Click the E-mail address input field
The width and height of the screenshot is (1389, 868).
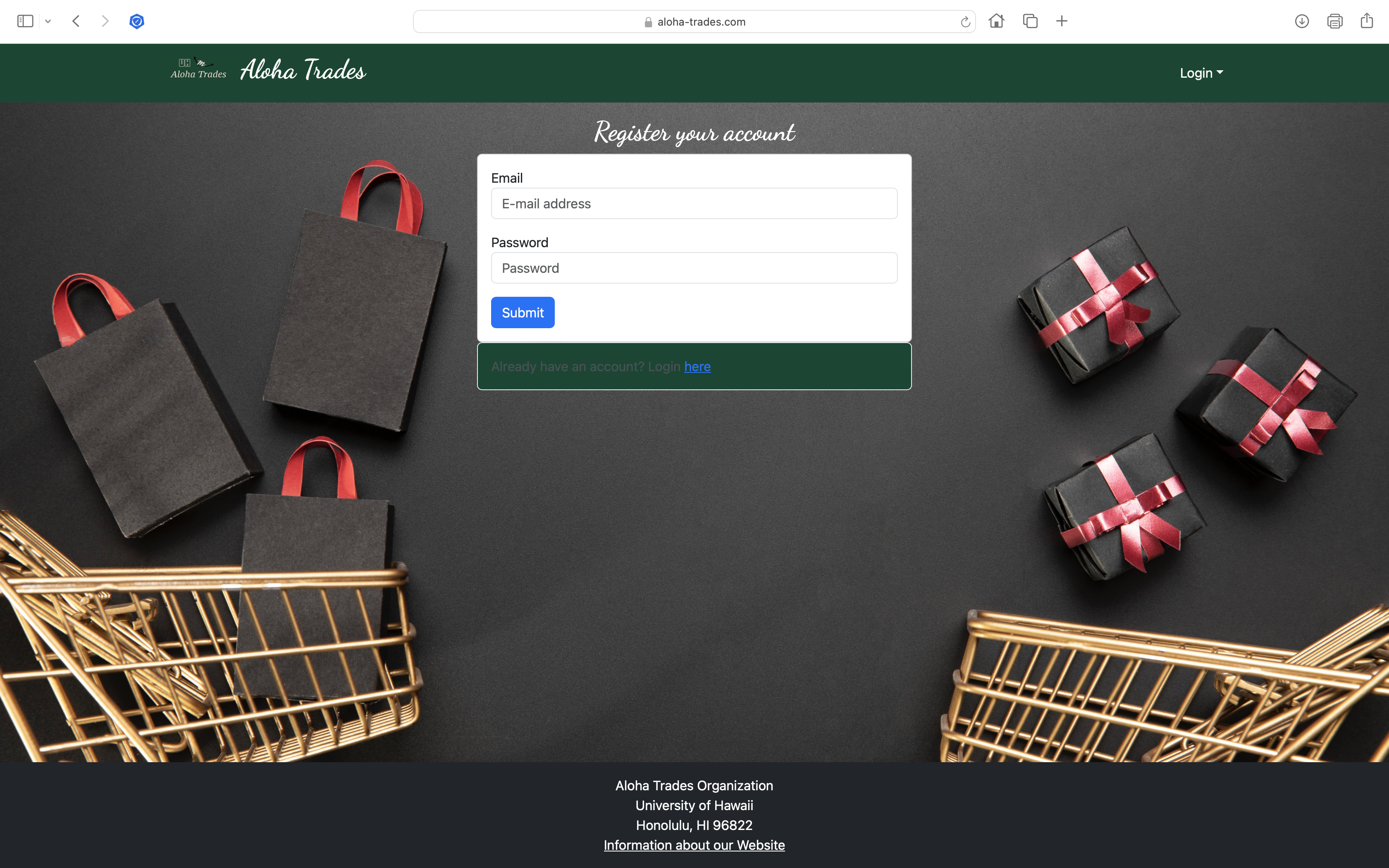(694, 203)
